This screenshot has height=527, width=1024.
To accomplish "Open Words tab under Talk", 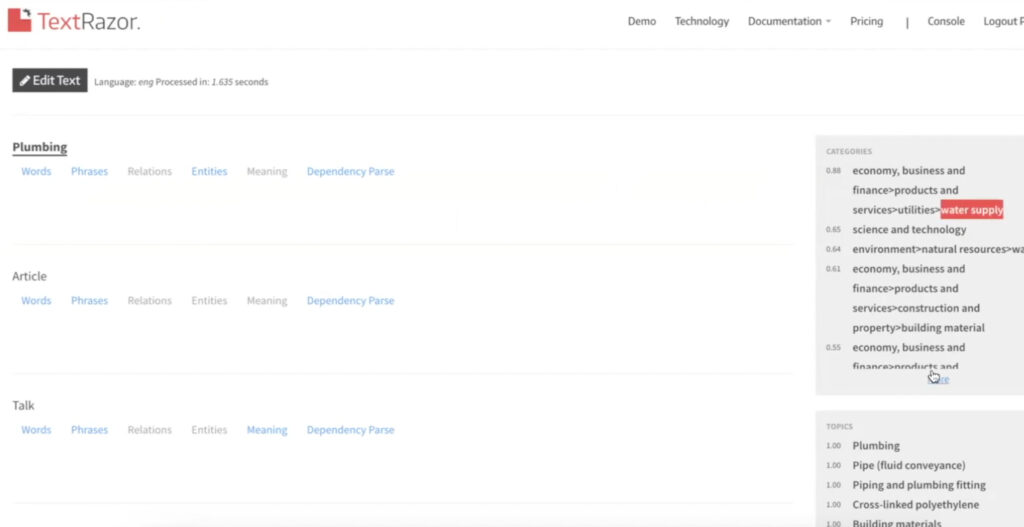I will click(36, 430).
